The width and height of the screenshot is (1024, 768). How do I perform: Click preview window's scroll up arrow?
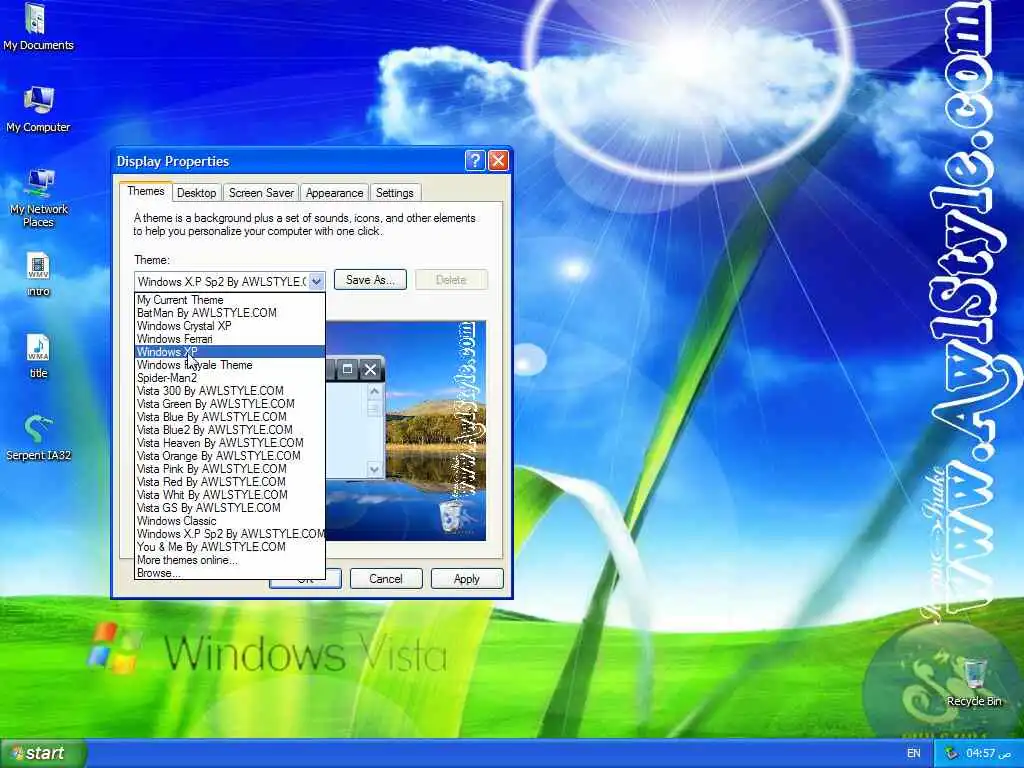click(x=374, y=391)
